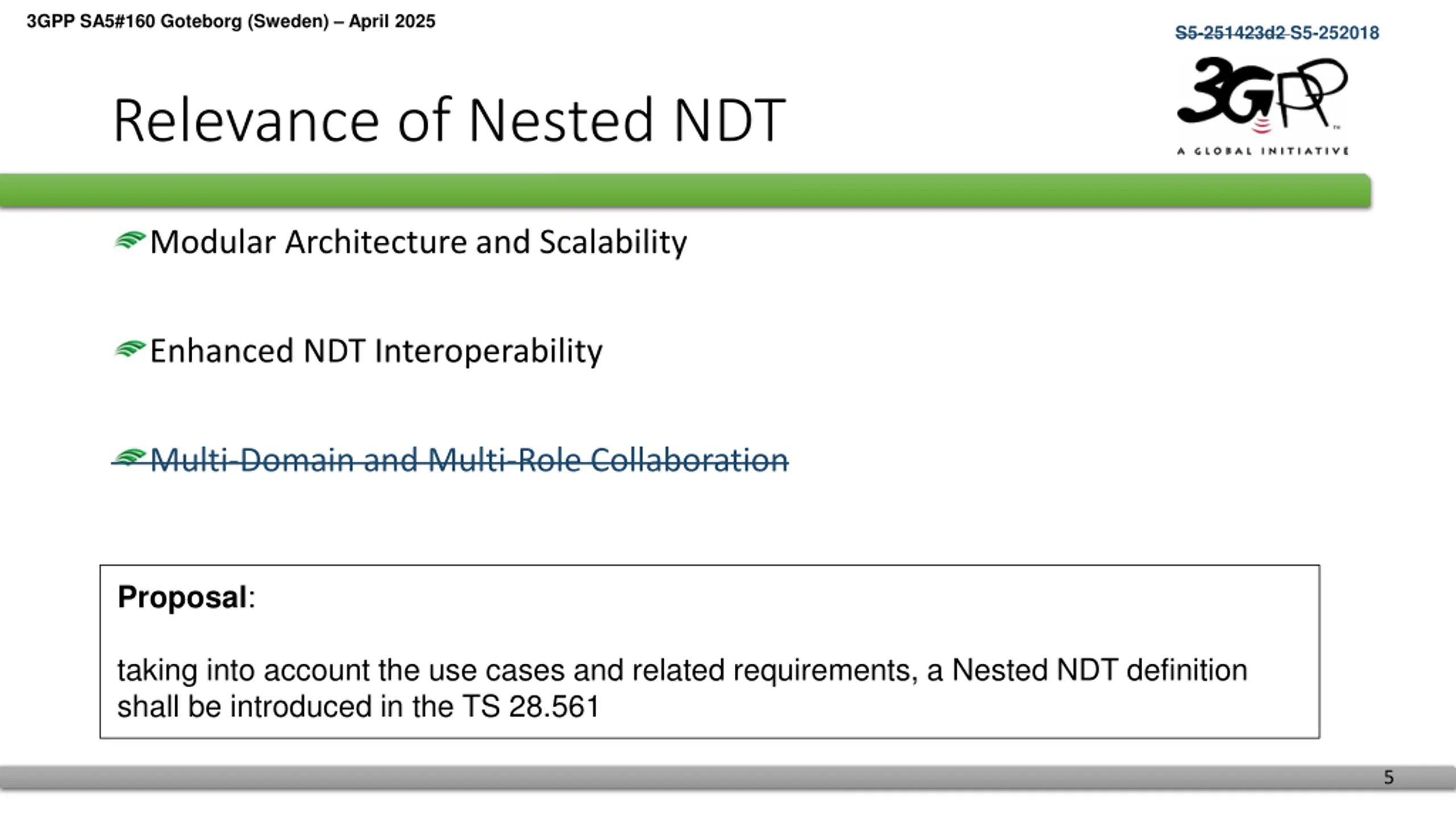The height and width of the screenshot is (819, 1456).
Task: Click the bullet icon beside the struck-through Multi-Domain text
Action: 130,458
